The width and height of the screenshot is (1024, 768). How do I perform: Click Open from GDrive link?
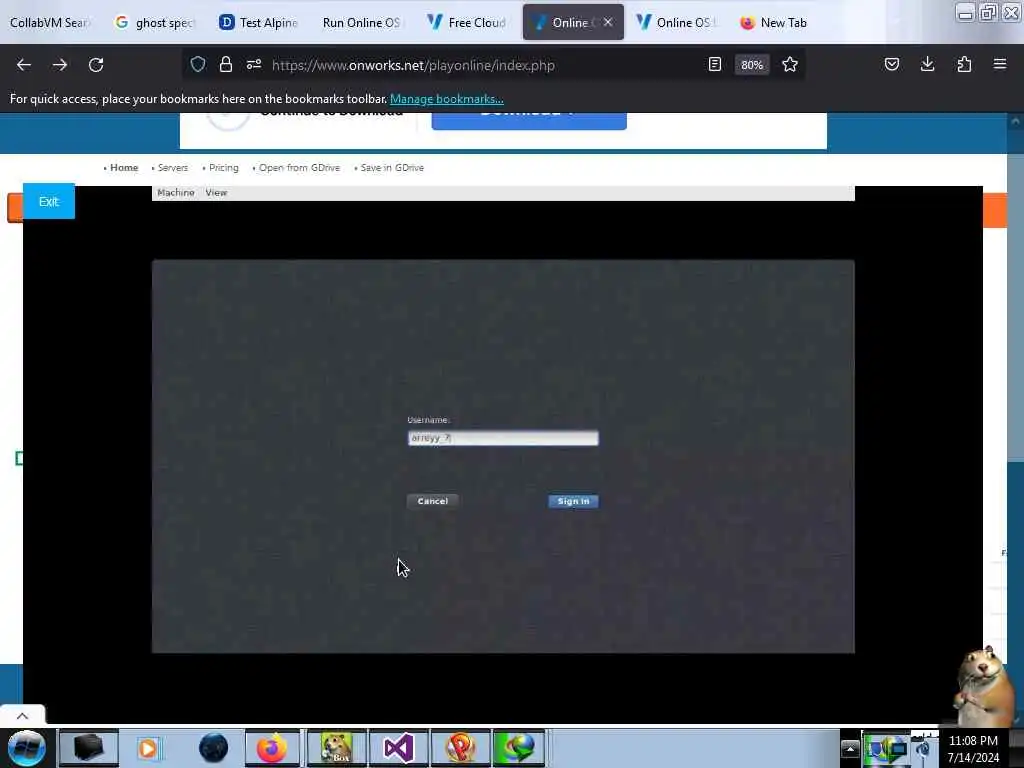tap(299, 168)
